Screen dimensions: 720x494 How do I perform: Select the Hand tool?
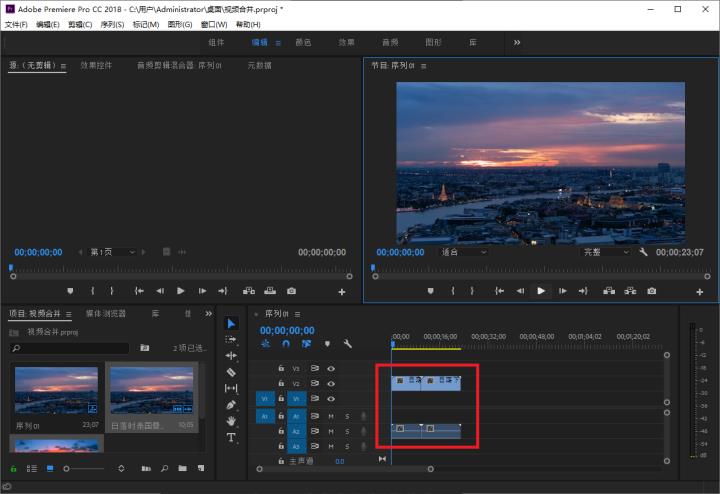(231, 421)
